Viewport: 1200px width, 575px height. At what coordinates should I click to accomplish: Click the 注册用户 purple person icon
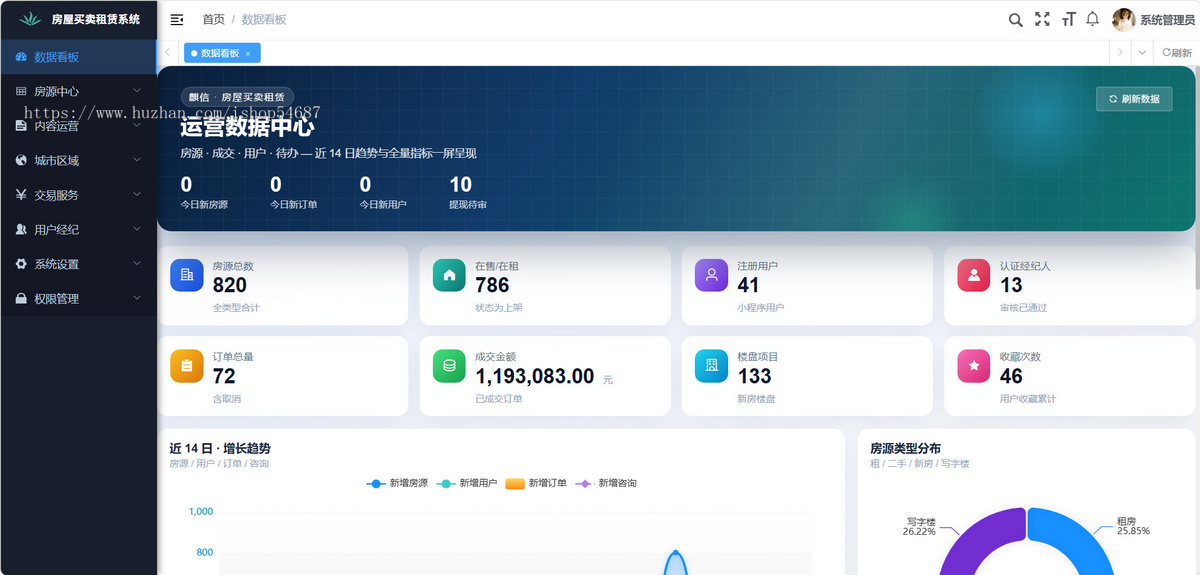[711, 275]
